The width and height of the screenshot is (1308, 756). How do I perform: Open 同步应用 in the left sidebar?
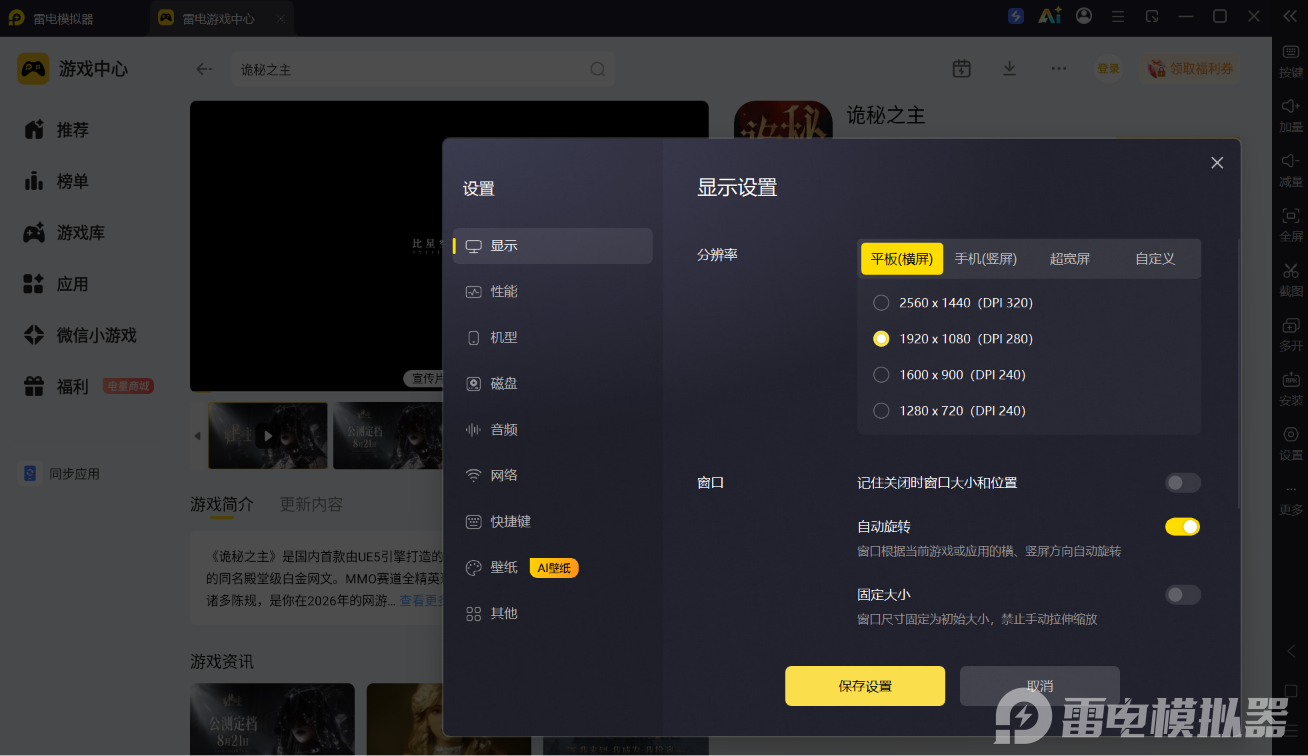tap(62, 474)
